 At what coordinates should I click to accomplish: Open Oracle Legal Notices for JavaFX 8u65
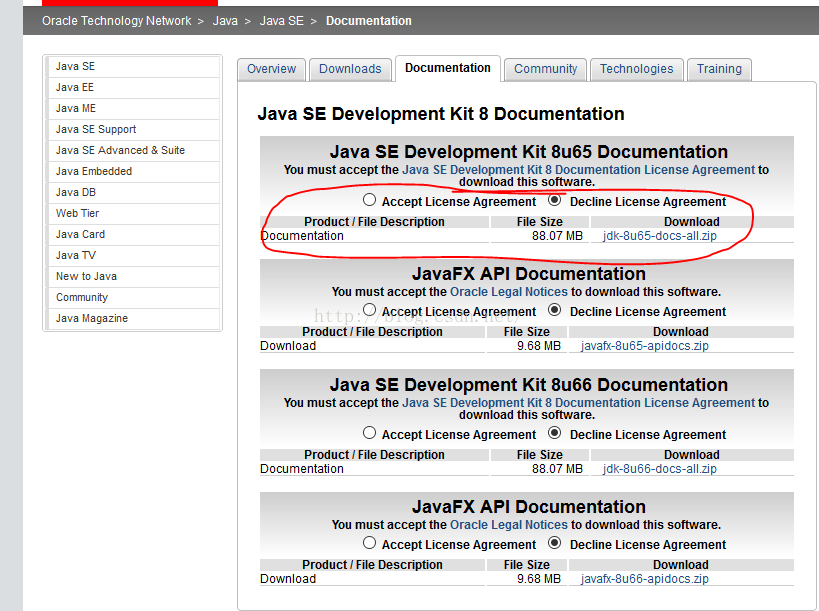[509, 292]
